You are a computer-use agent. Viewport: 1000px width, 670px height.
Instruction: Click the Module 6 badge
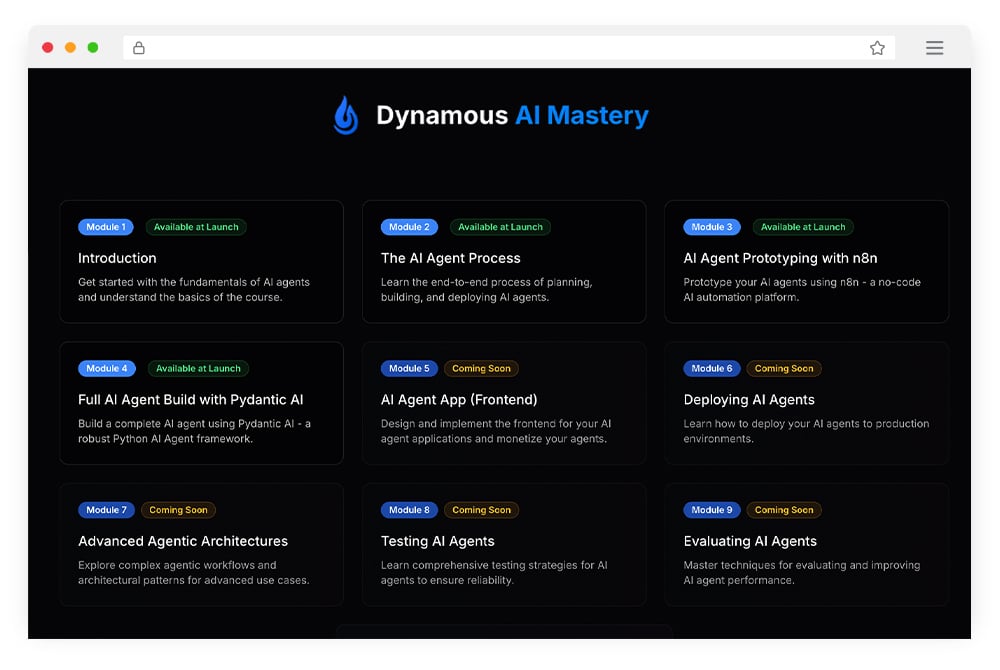[712, 368]
